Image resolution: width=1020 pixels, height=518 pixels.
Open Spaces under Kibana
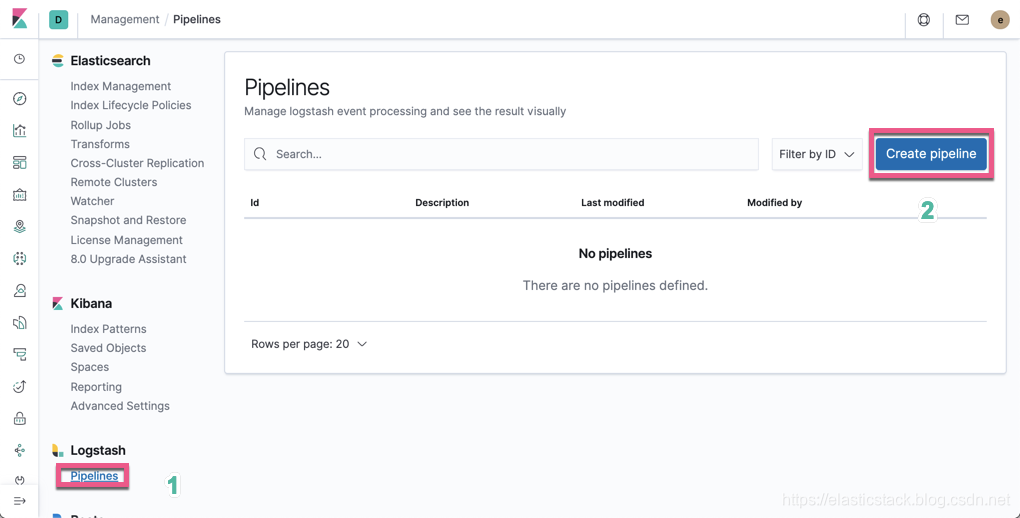[90, 367]
